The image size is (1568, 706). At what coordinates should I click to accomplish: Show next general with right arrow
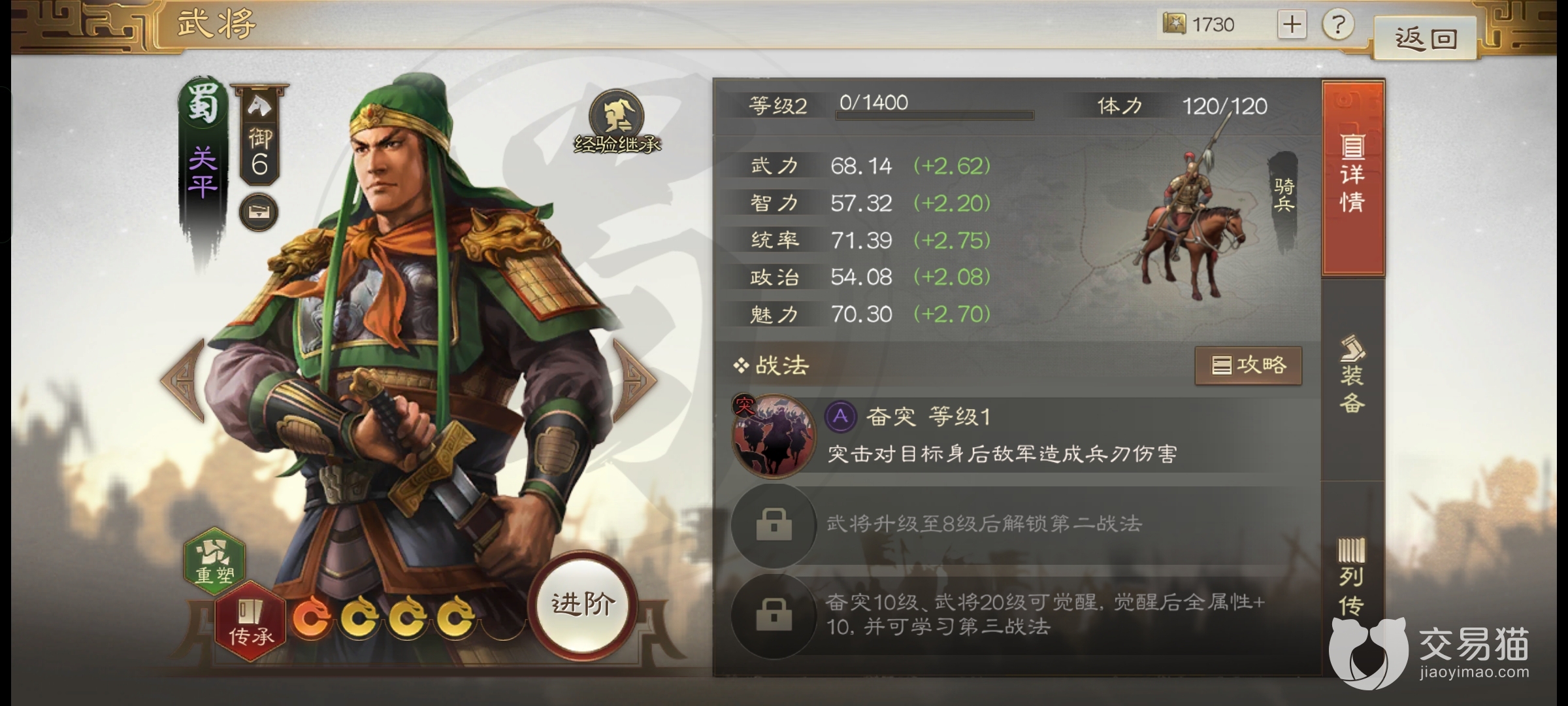pos(634,379)
